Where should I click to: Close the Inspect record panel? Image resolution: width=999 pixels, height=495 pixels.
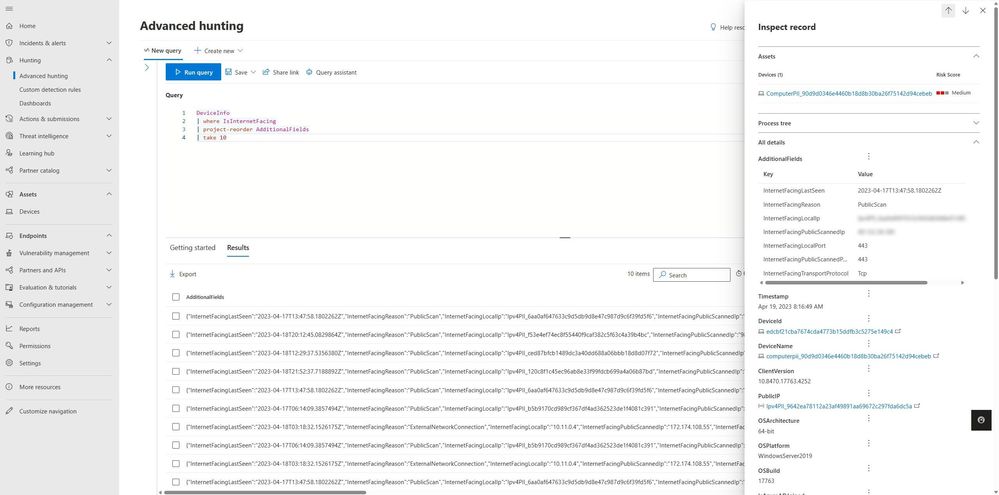click(x=982, y=10)
